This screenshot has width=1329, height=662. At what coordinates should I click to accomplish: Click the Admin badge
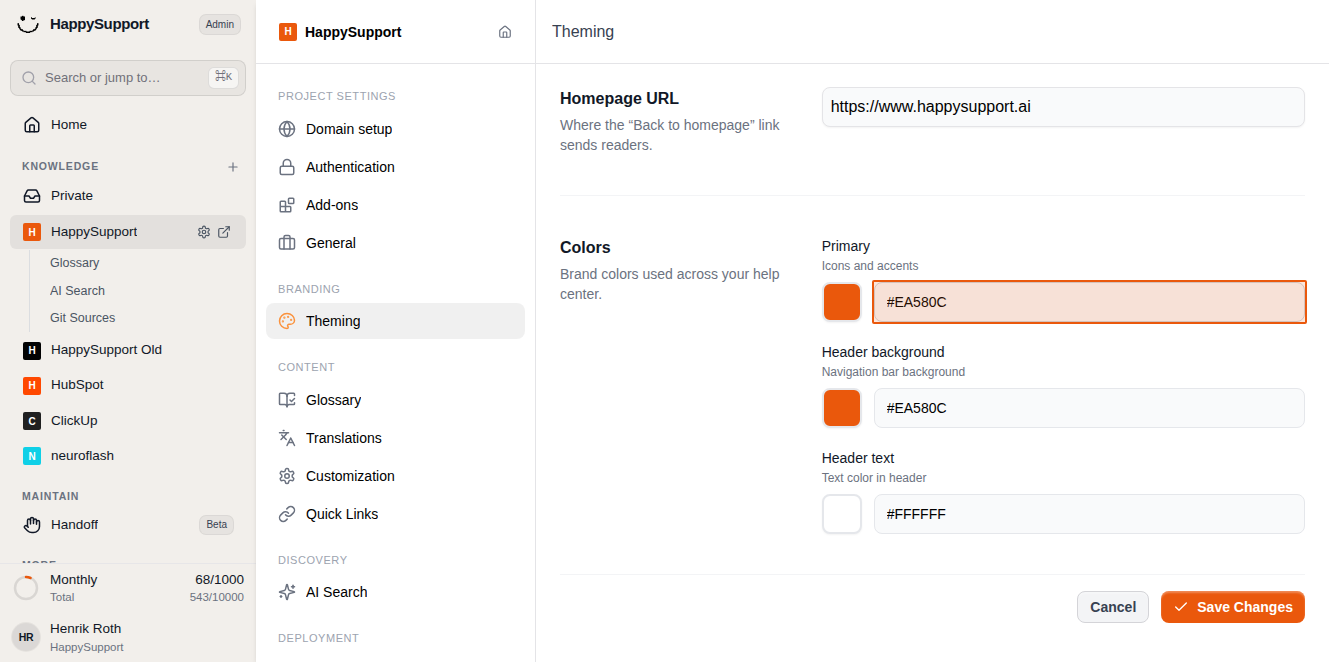[x=220, y=24]
